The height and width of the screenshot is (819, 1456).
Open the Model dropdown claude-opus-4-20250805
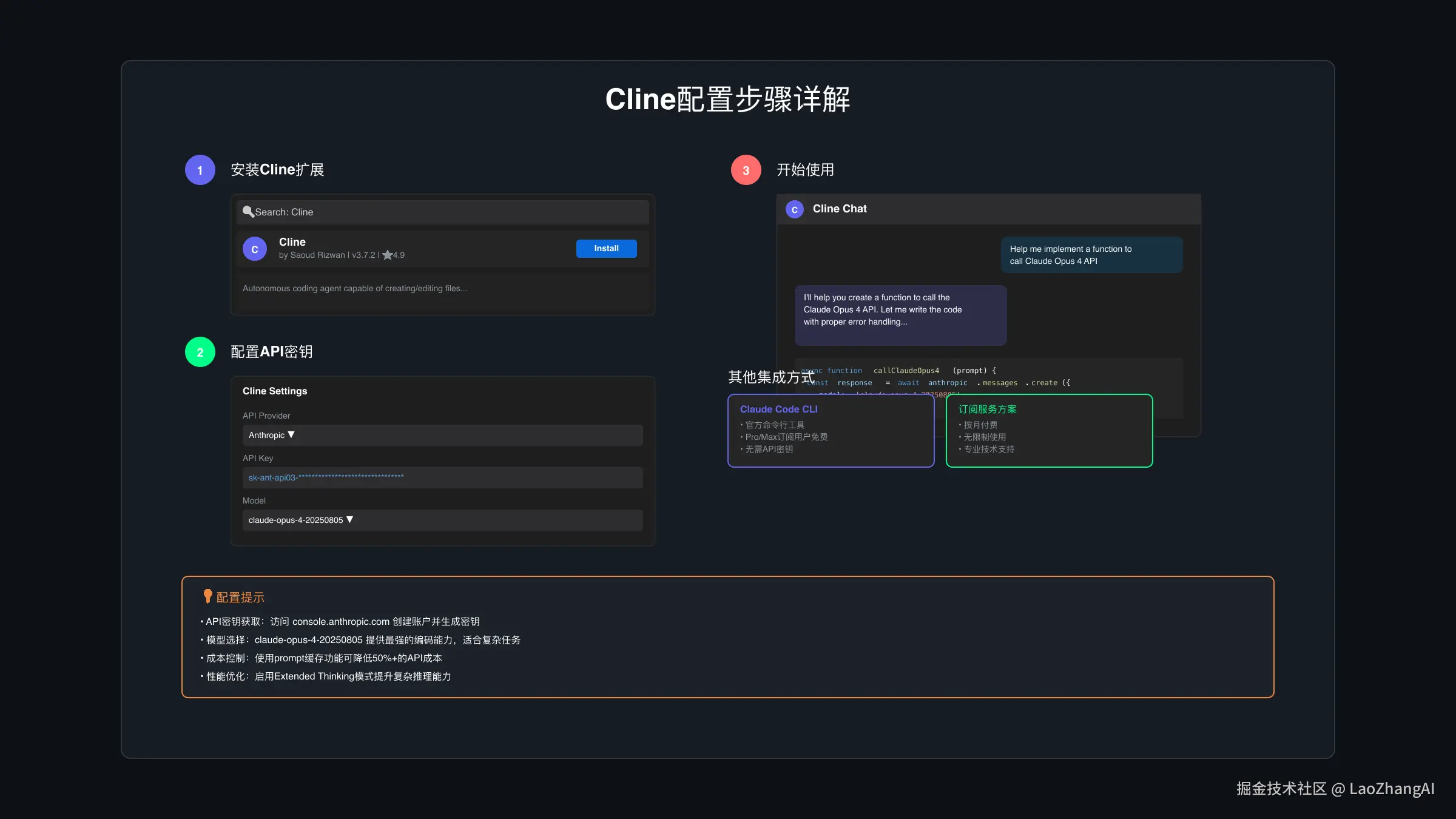coord(442,520)
